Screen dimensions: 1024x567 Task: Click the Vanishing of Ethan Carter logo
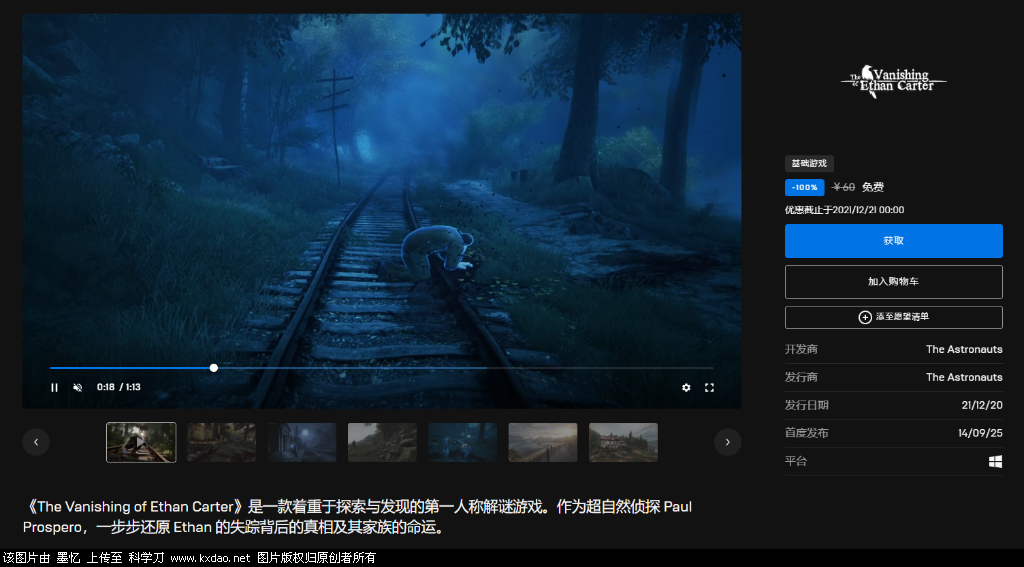893,82
